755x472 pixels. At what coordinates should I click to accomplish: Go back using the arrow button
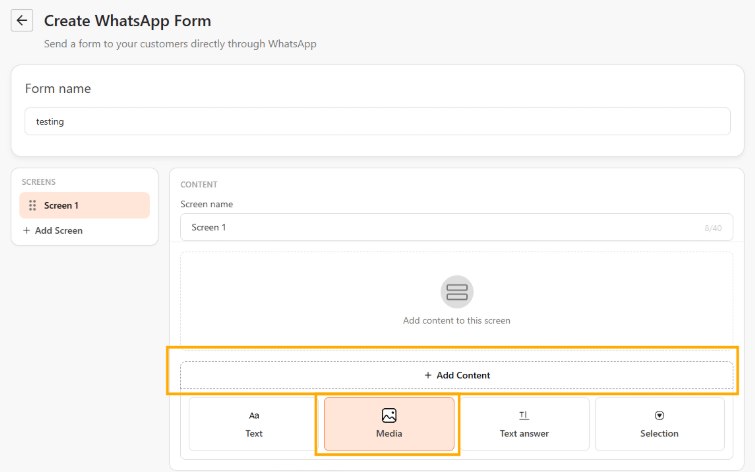(22, 21)
